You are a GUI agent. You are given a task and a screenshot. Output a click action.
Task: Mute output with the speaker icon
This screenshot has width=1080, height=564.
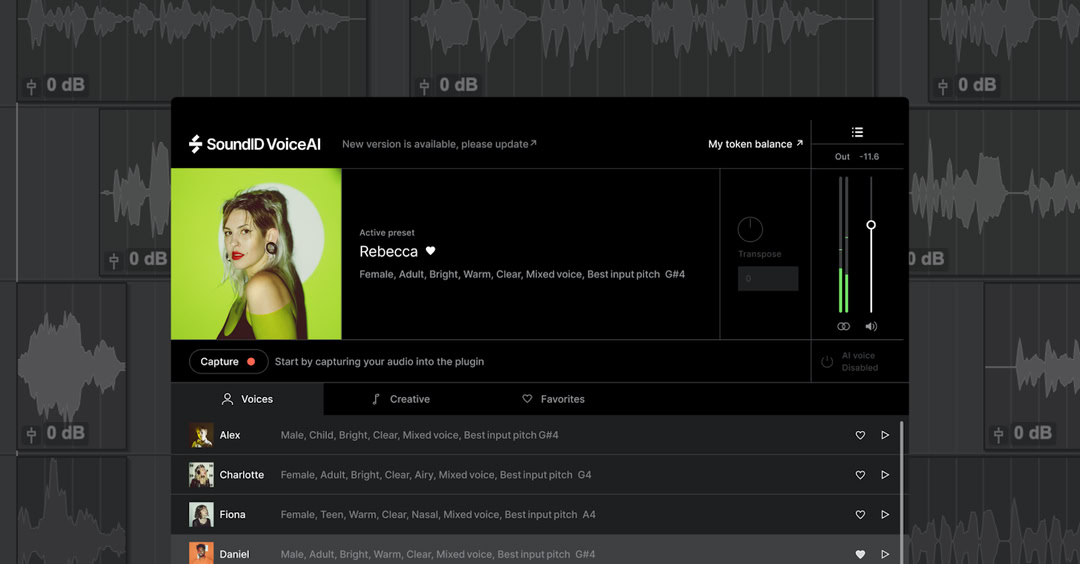871,326
